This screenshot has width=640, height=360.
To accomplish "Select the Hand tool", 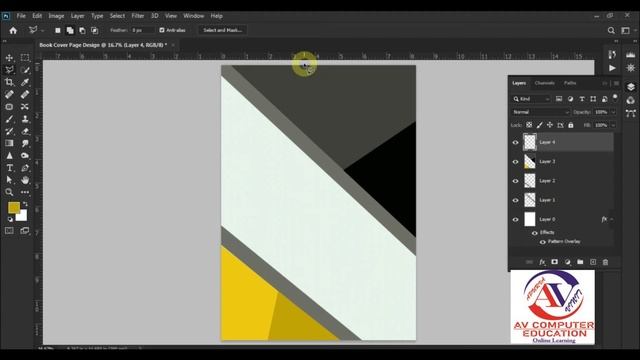I will pyautogui.click(x=25, y=180).
